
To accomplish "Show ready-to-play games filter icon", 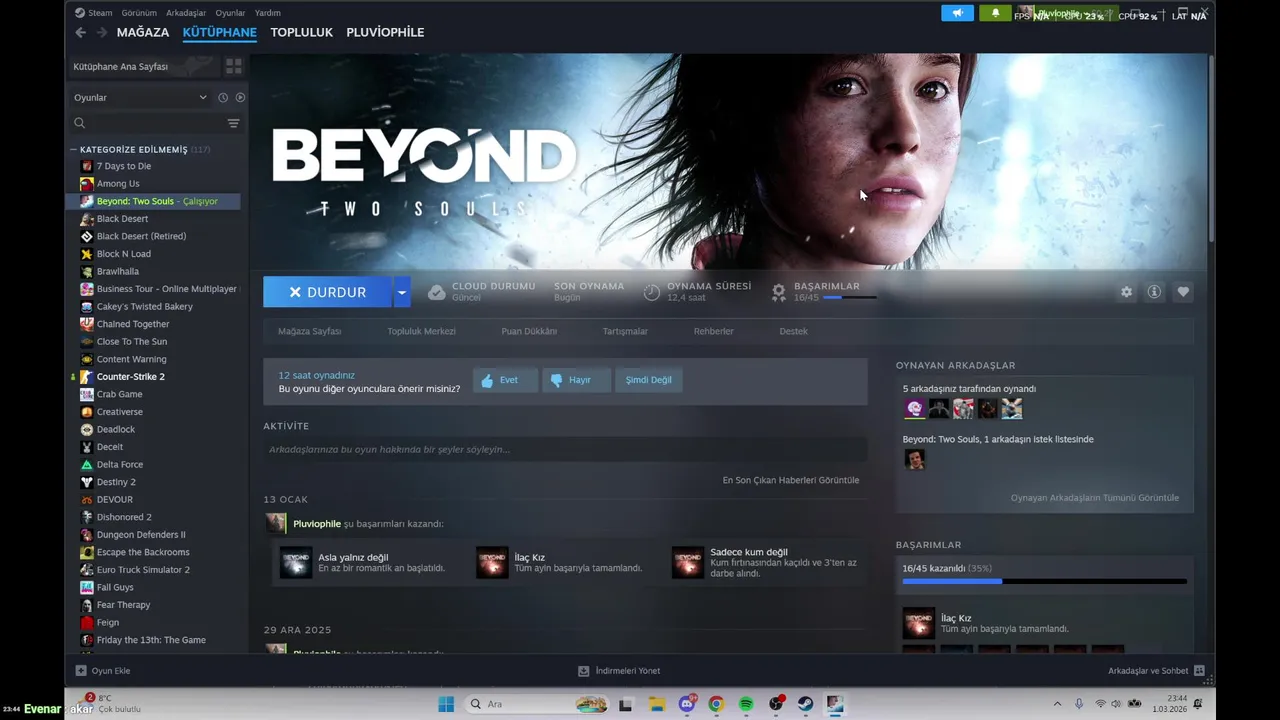I will 240,97.
